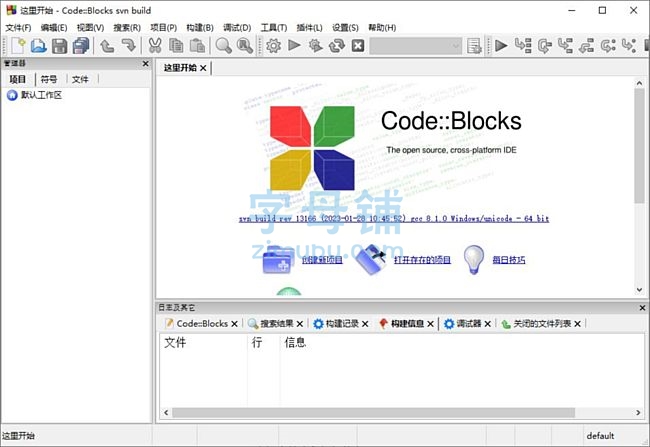
Task: Run the program with the build toolbar's play icon
Action: pos(294,45)
